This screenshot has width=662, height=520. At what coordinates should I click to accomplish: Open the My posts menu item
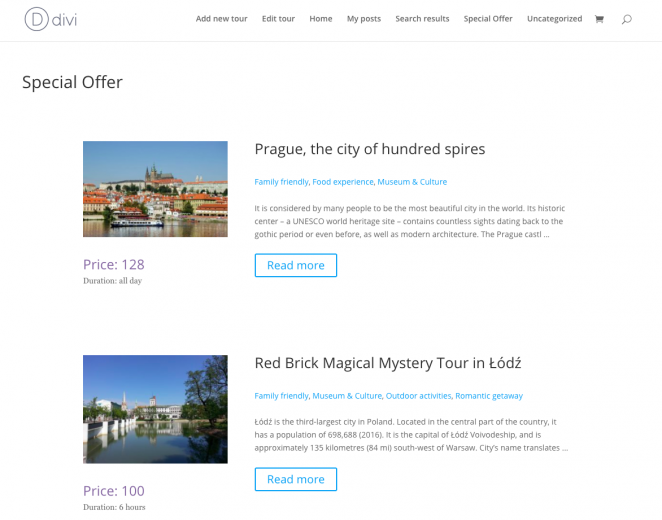point(364,19)
